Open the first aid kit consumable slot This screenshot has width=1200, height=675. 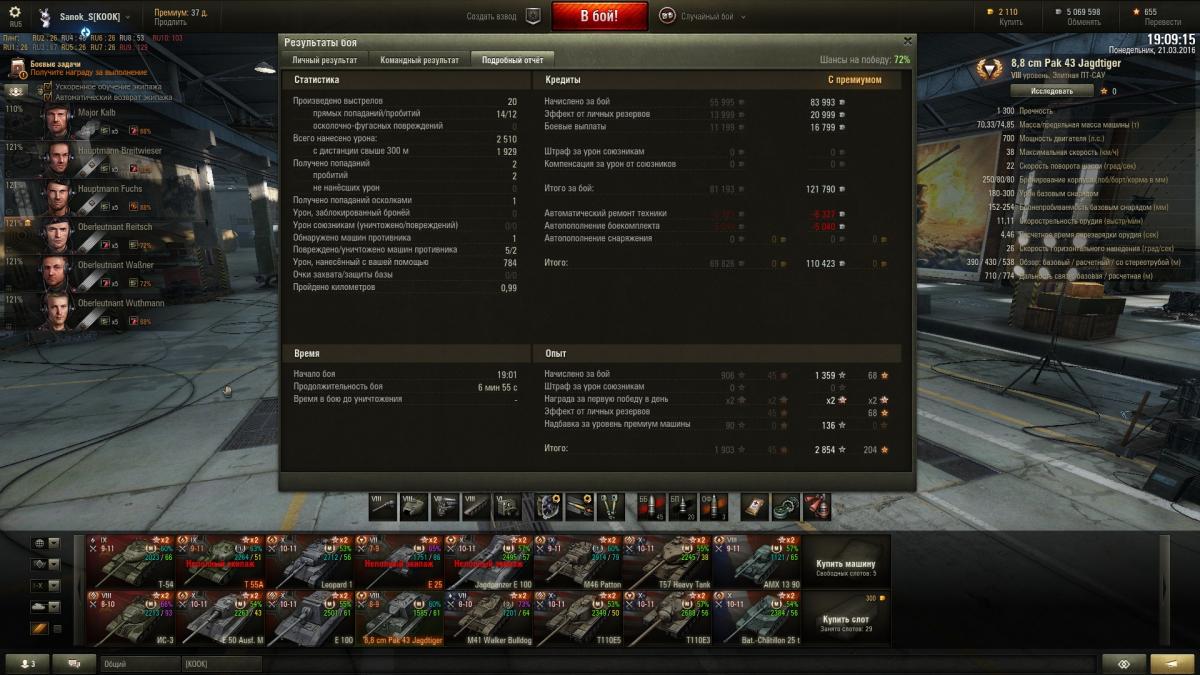(755, 506)
